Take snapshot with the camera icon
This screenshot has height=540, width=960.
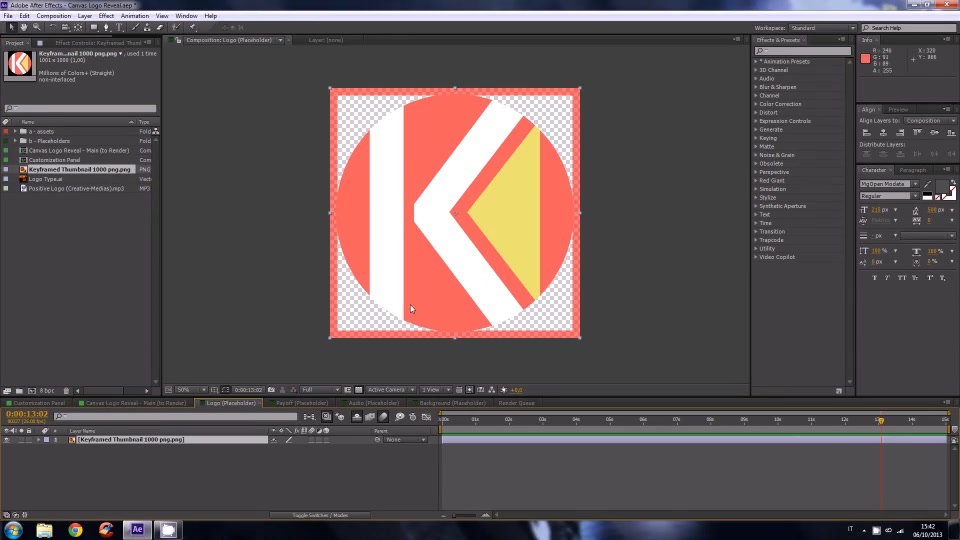(x=271, y=390)
